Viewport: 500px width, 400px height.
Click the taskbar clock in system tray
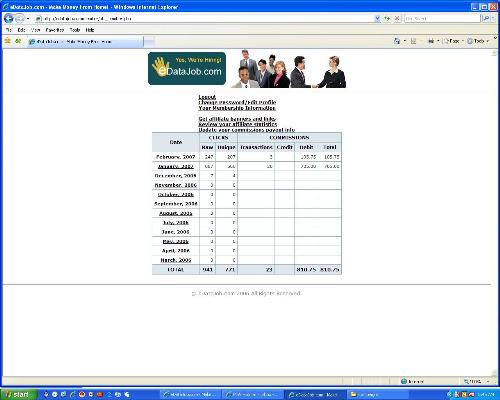[x=487, y=395]
